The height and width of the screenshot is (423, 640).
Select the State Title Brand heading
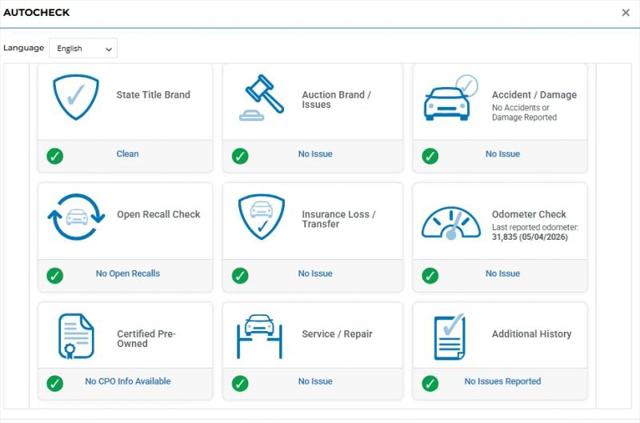[153, 95]
